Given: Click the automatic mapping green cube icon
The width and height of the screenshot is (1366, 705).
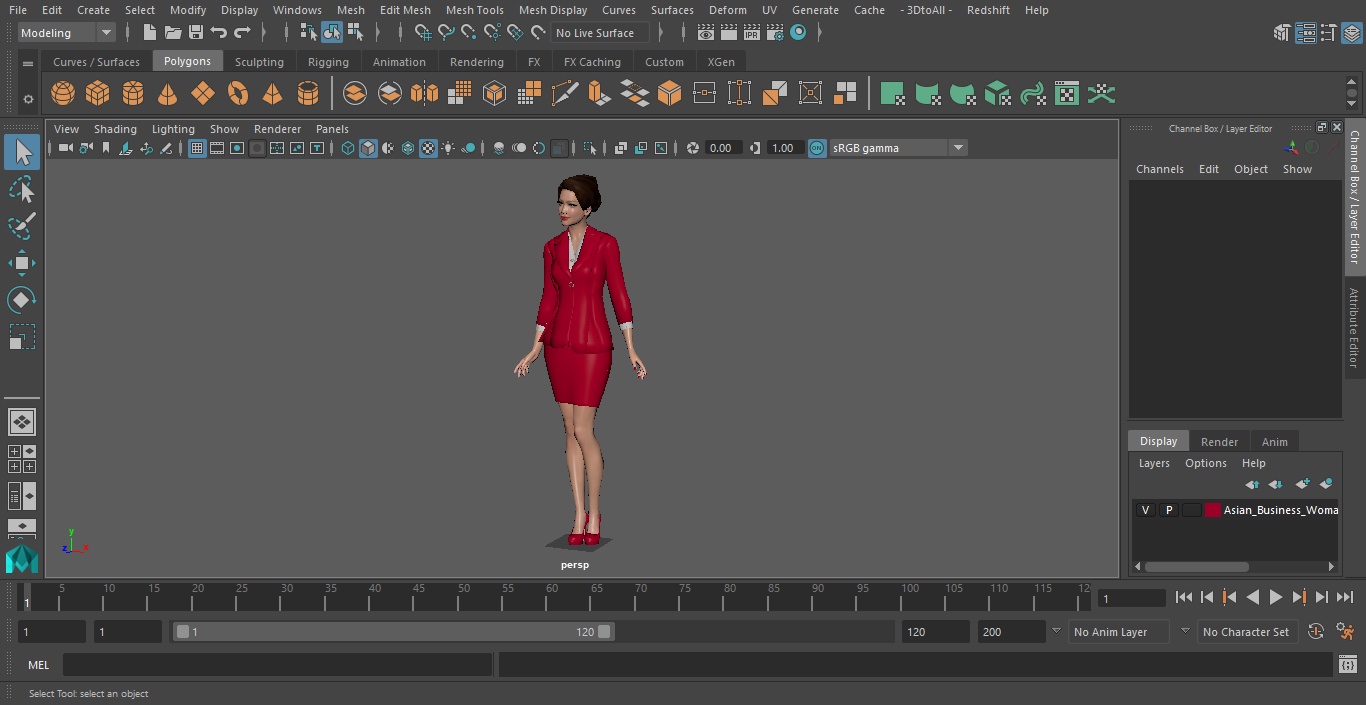Looking at the screenshot, I should pos(997,94).
